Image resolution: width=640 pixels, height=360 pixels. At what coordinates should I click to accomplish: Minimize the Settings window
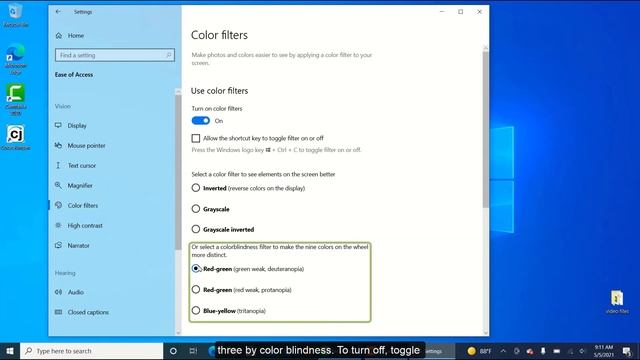[x=442, y=12]
